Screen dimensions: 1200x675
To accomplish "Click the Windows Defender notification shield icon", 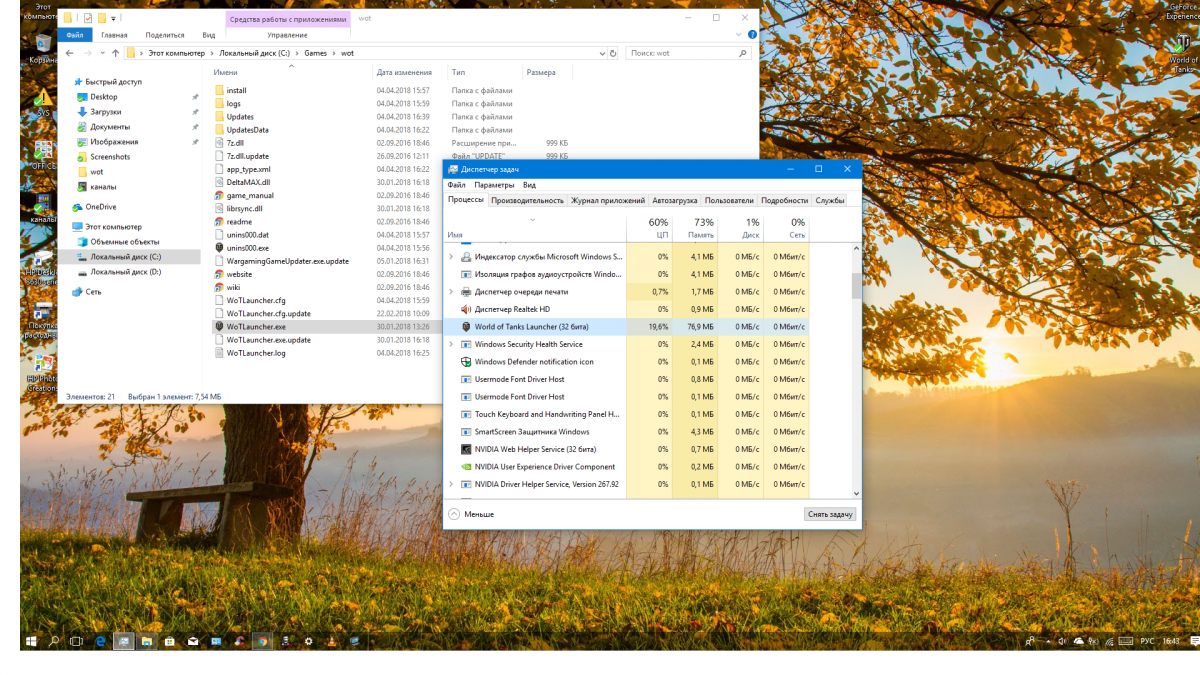I will click(x=466, y=362).
